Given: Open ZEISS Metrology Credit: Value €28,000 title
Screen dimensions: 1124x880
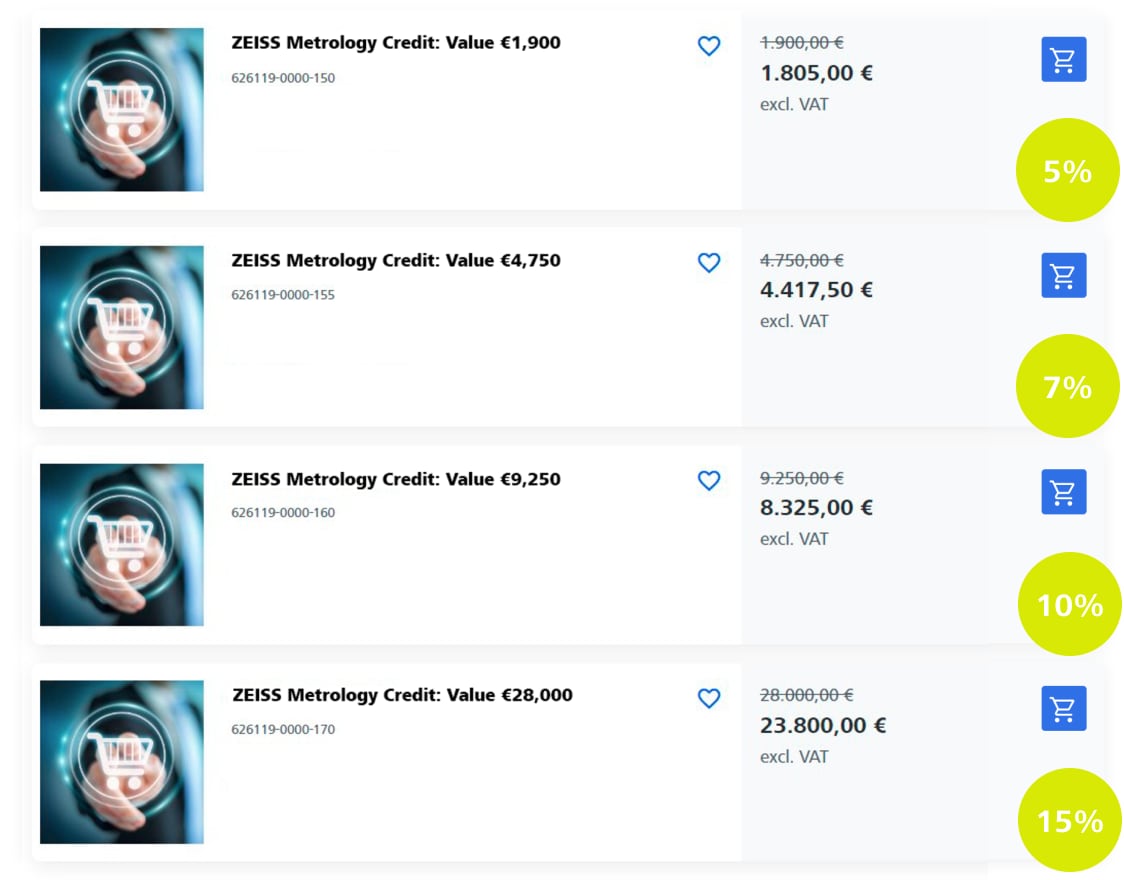Looking at the screenshot, I should [402, 695].
